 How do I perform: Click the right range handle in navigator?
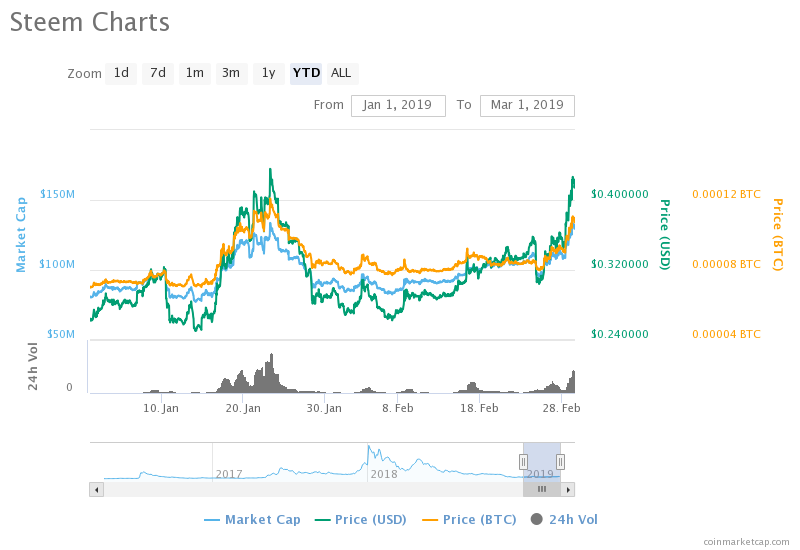[560, 462]
